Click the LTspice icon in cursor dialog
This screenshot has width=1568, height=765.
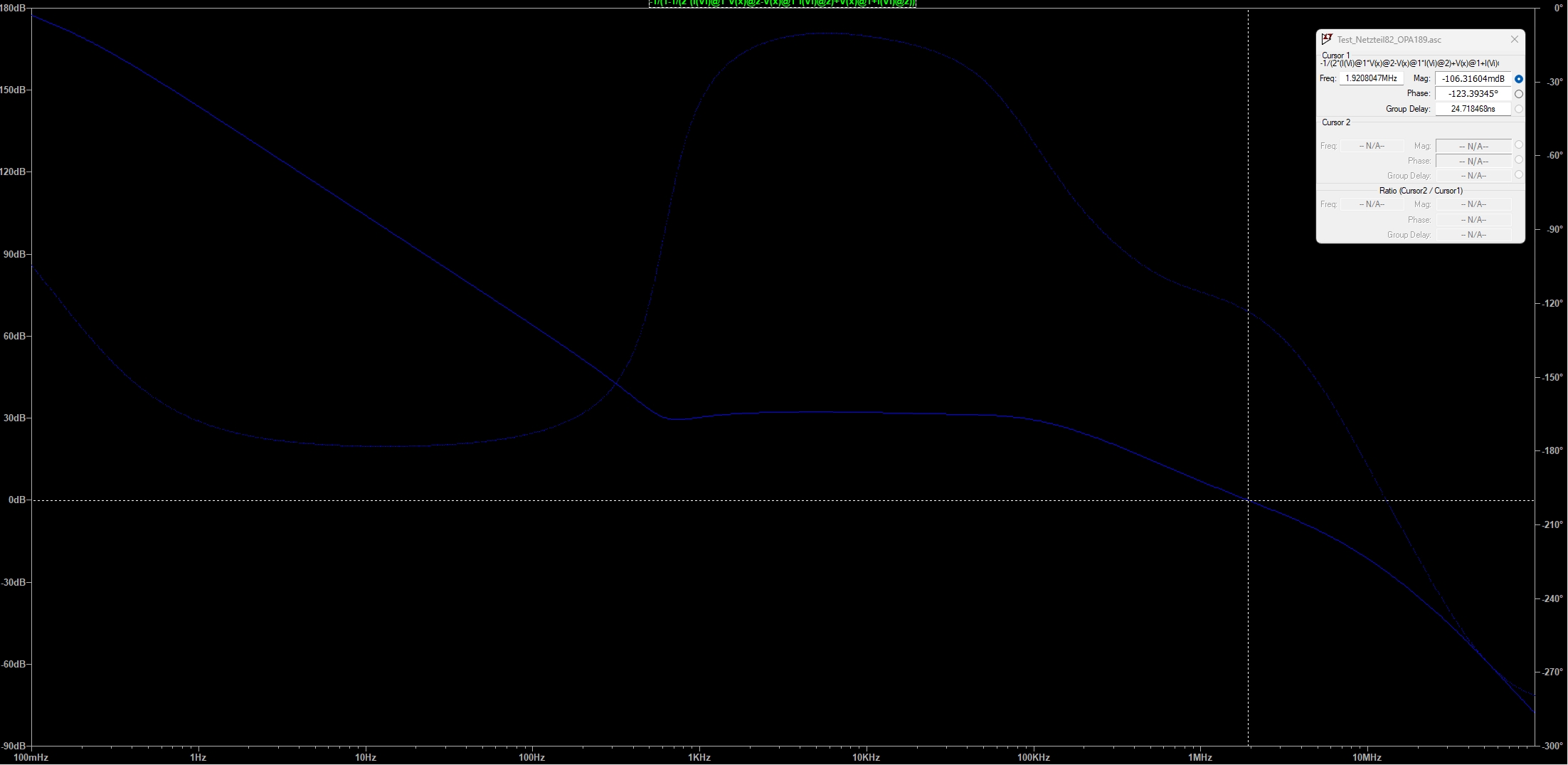click(x=1327, y=39)
